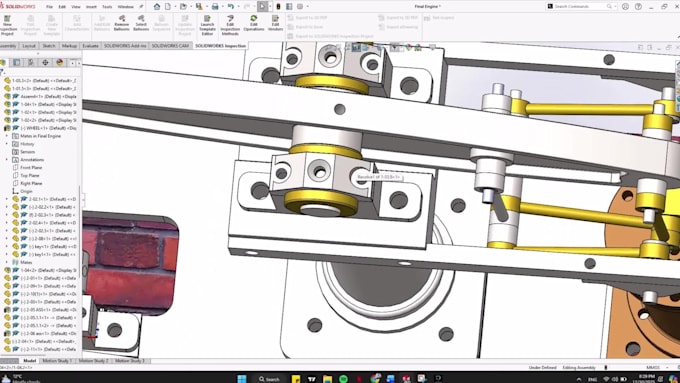Expand the Annotations folder in the tree
The height and width of the screenshot is (383, 680).
click(x=7, y=160)
